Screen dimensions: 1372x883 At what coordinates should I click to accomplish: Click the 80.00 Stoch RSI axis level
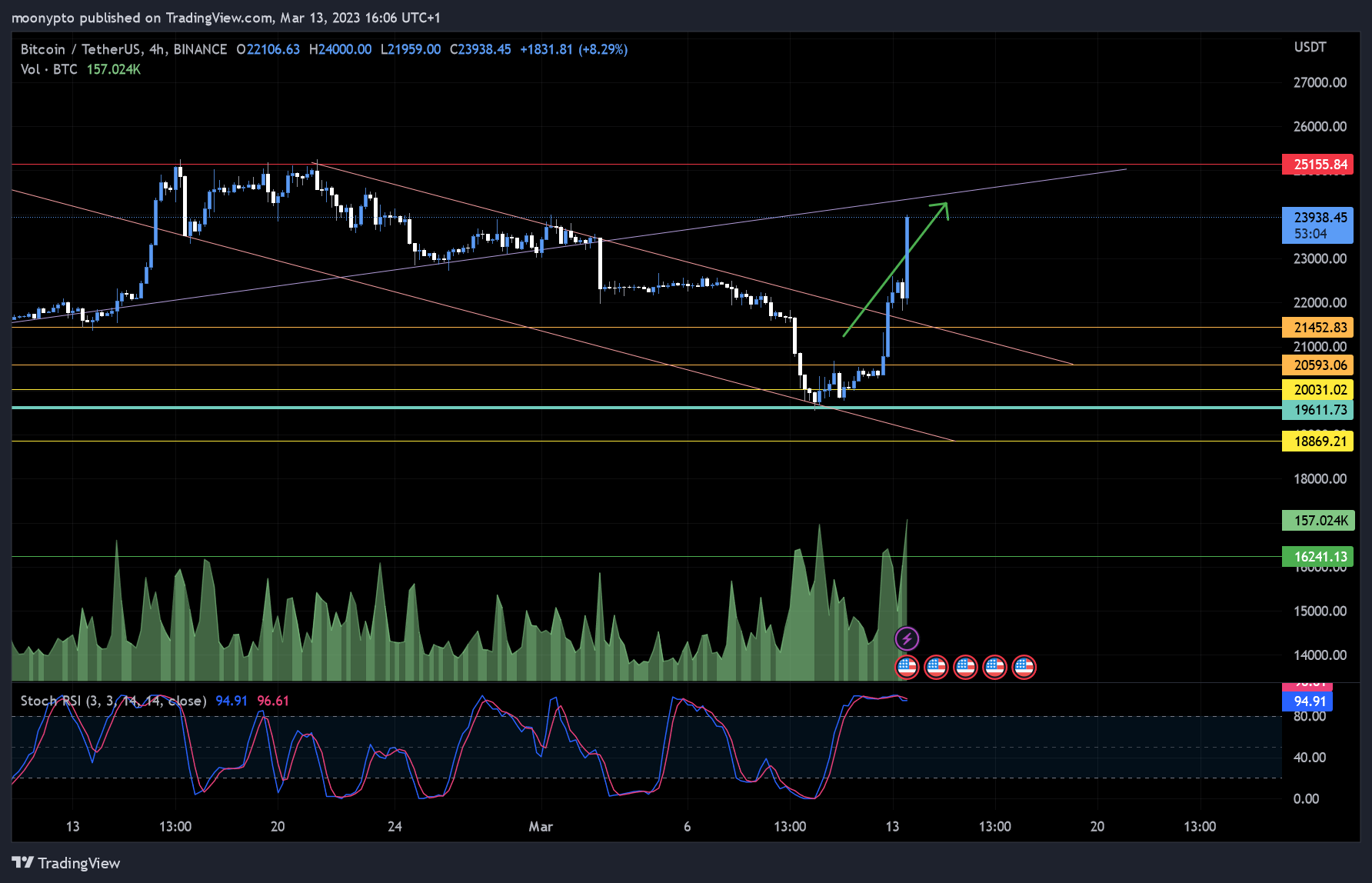(x=1310, y=716)
